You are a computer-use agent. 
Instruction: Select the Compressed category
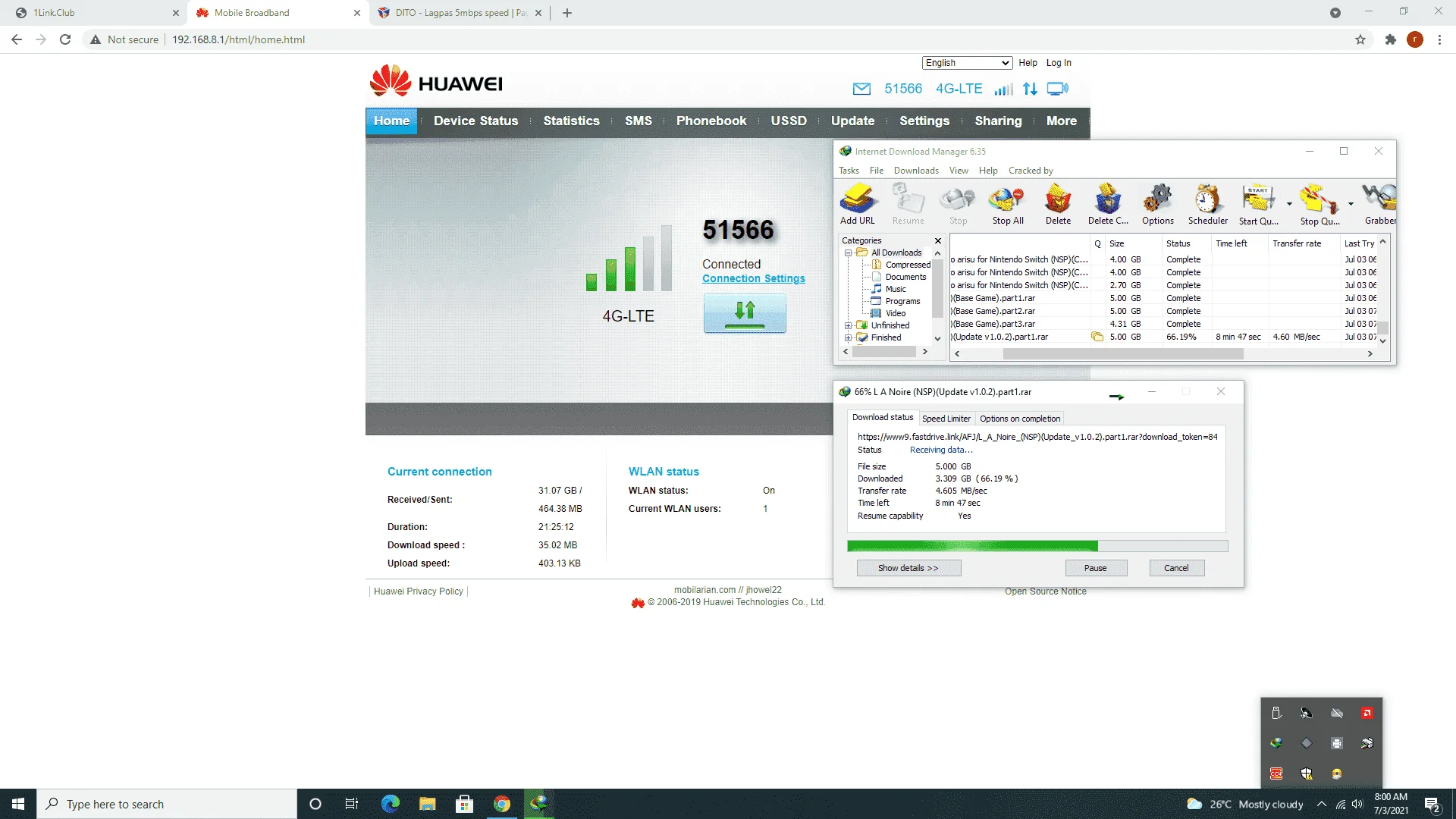click(908, 265)
